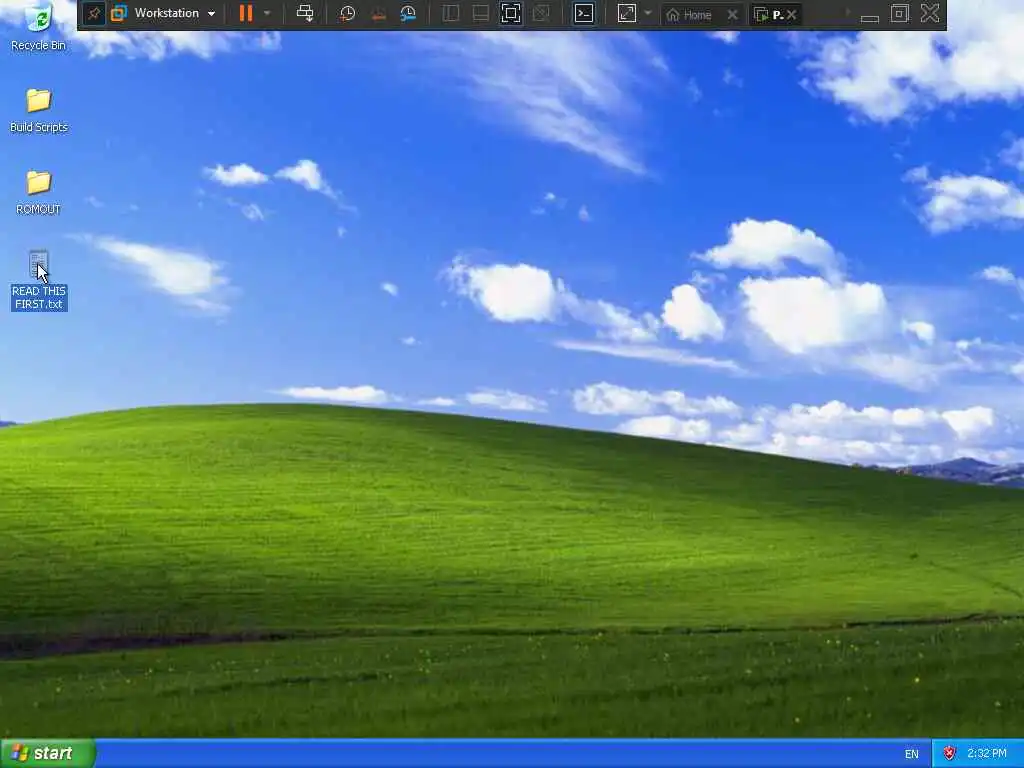Expand the Workstation menu dropdown arrow
The height and width of the screenshot is (768, 1024).
click(211, 14)
